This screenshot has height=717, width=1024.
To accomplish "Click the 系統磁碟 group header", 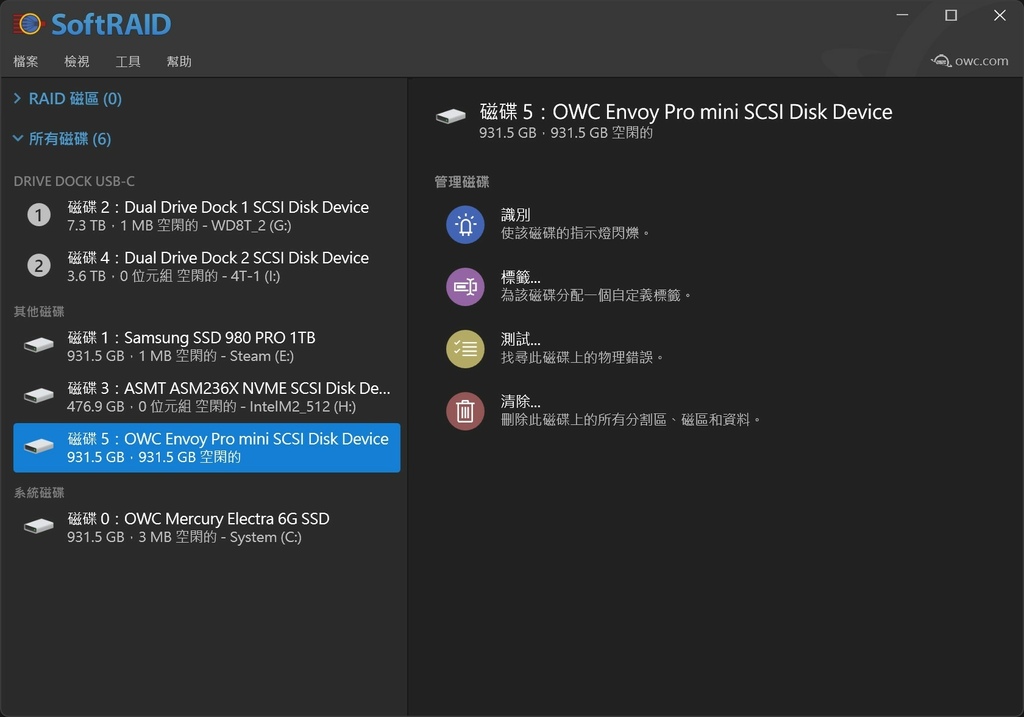I will 39,492.
